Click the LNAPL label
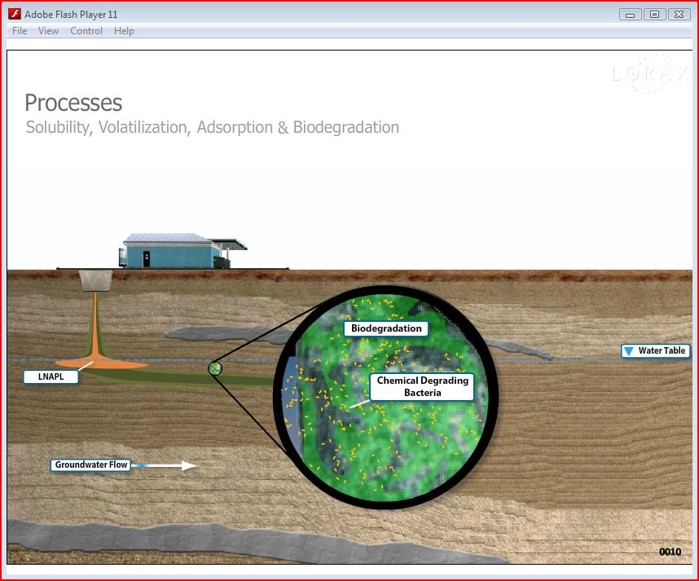Image resolution: width=699 pixels, height=581 pixels. [46, 377]
